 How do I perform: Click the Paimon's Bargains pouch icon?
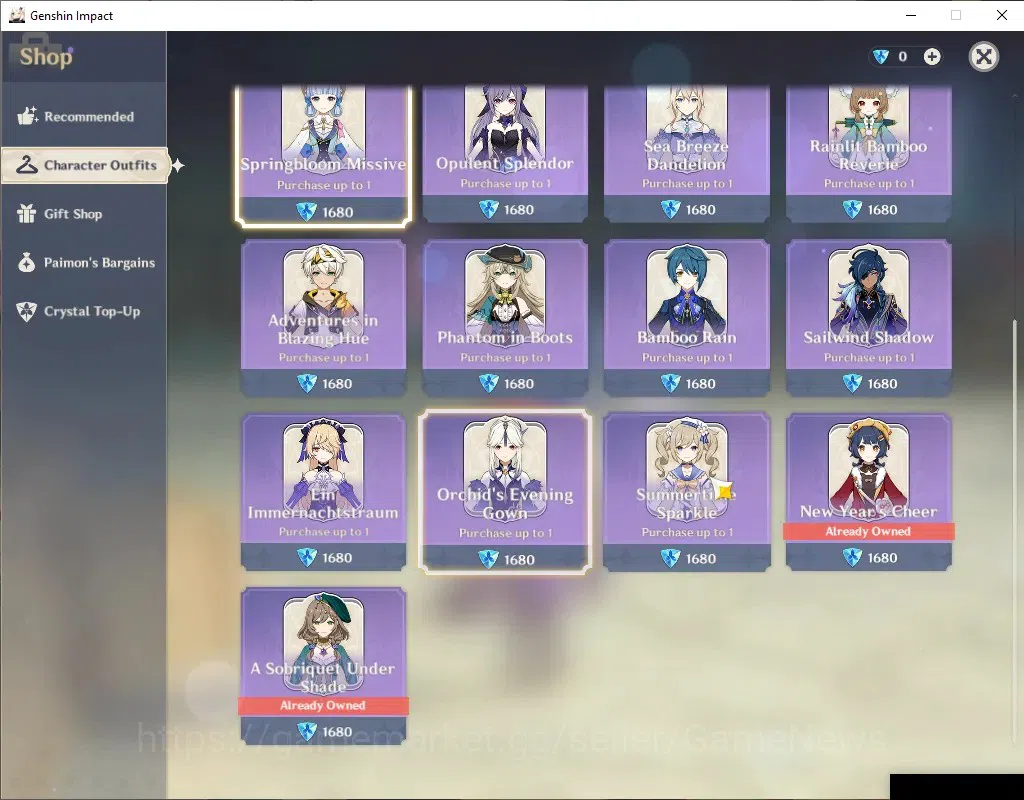[x=27, y=263]
